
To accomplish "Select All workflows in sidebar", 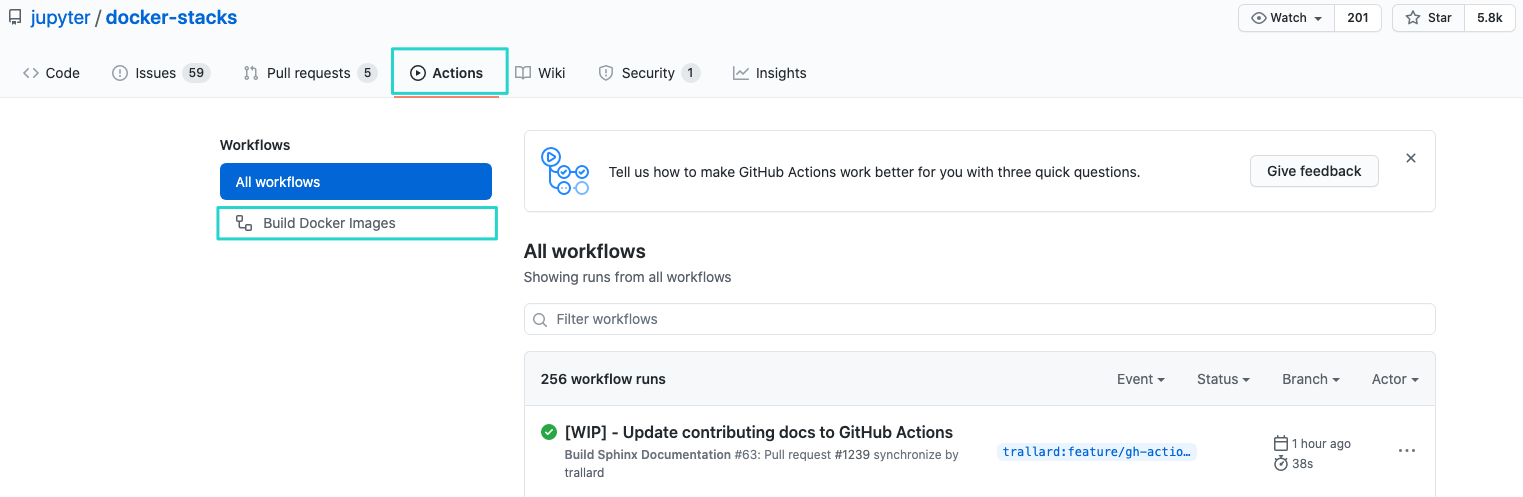I will [x=356, y=182].
